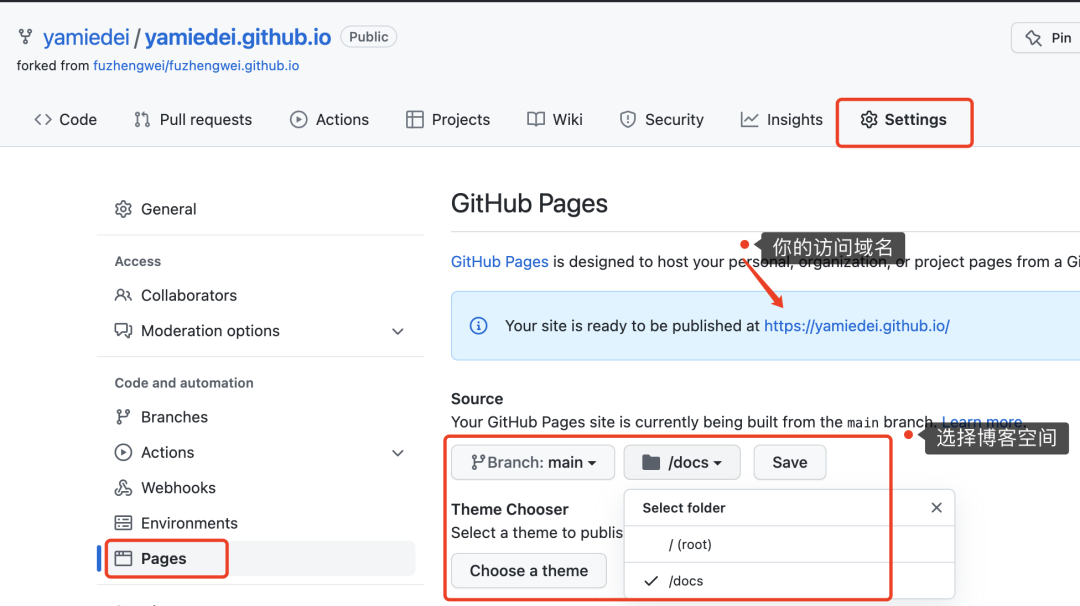The height and width of the screenshot is (606, 1080).
Task: Open the https://yamiedei.github.io/ link
Action: [857, 326]
